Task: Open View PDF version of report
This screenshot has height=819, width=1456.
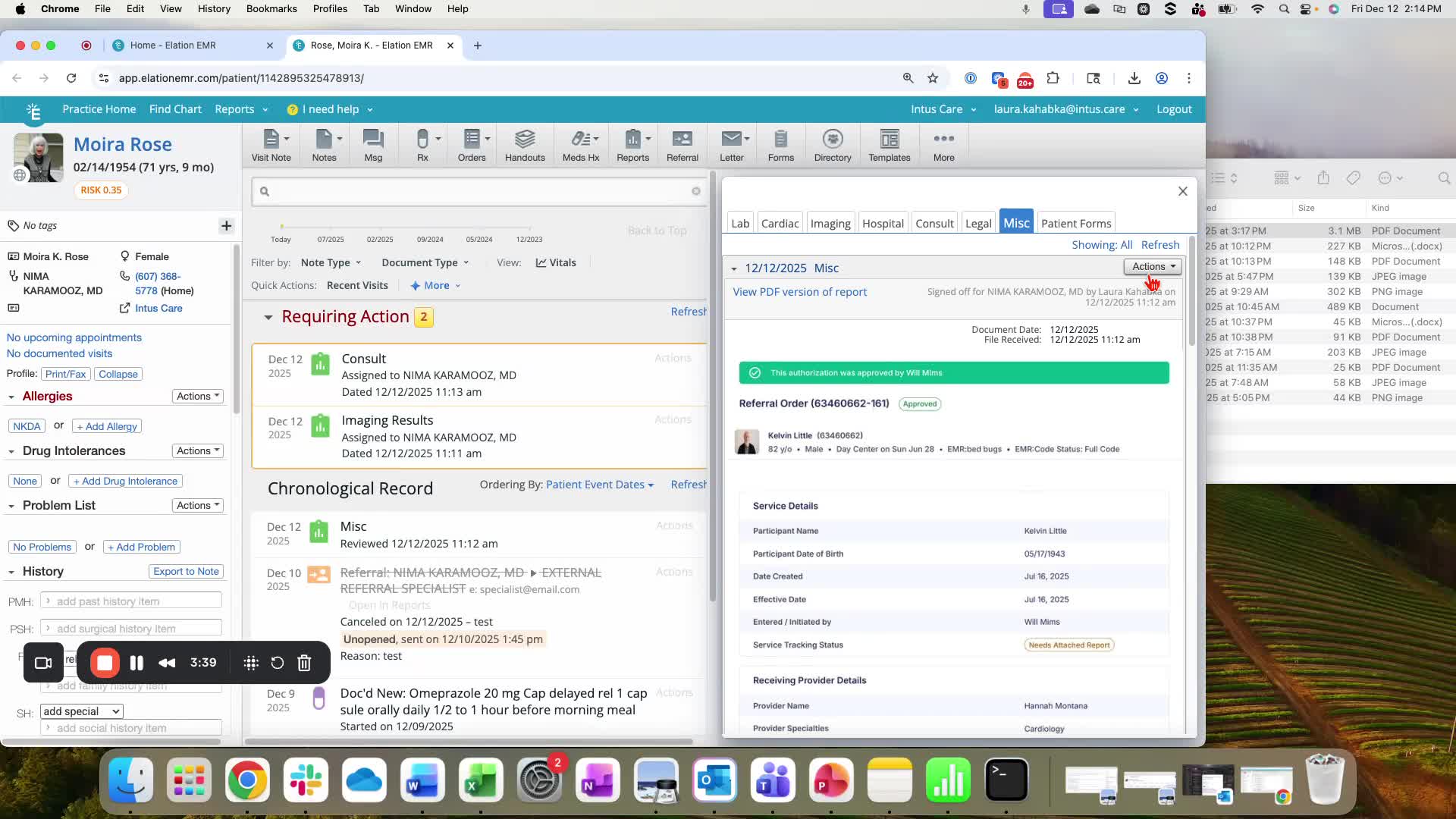Action: pyautogui.click(x=799, y=292)
